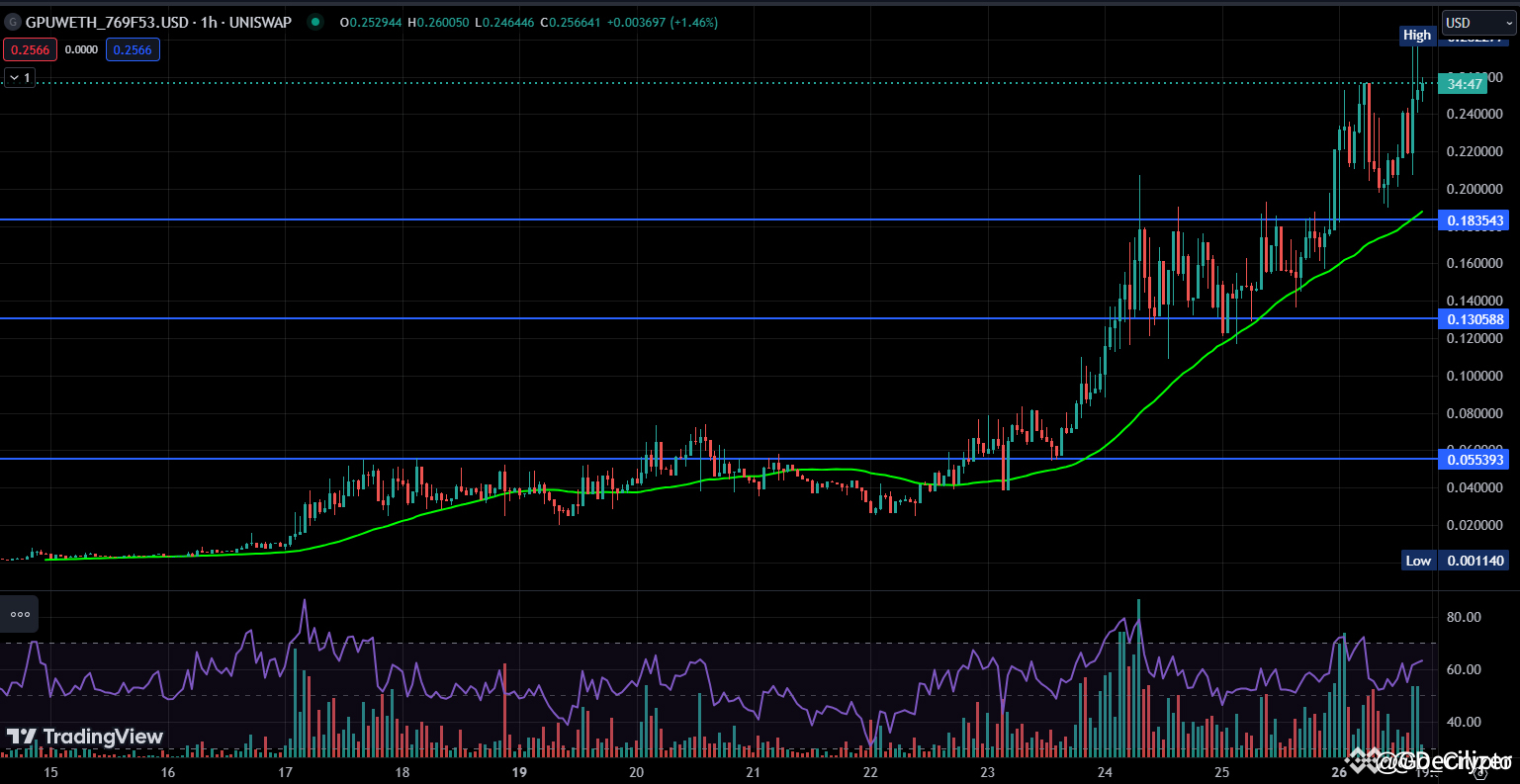Click date label 15 on time axis

coord(51,772)
